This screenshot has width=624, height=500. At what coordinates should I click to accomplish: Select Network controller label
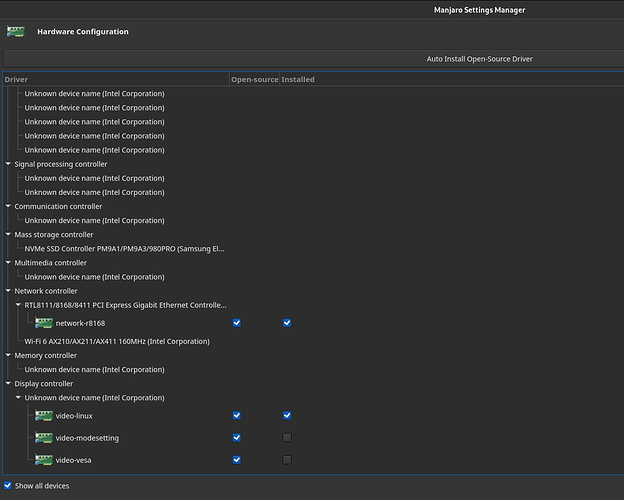(46, 291)
